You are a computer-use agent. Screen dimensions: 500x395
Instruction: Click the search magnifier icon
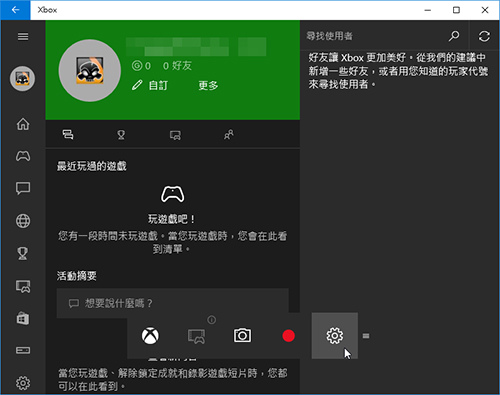454,36
